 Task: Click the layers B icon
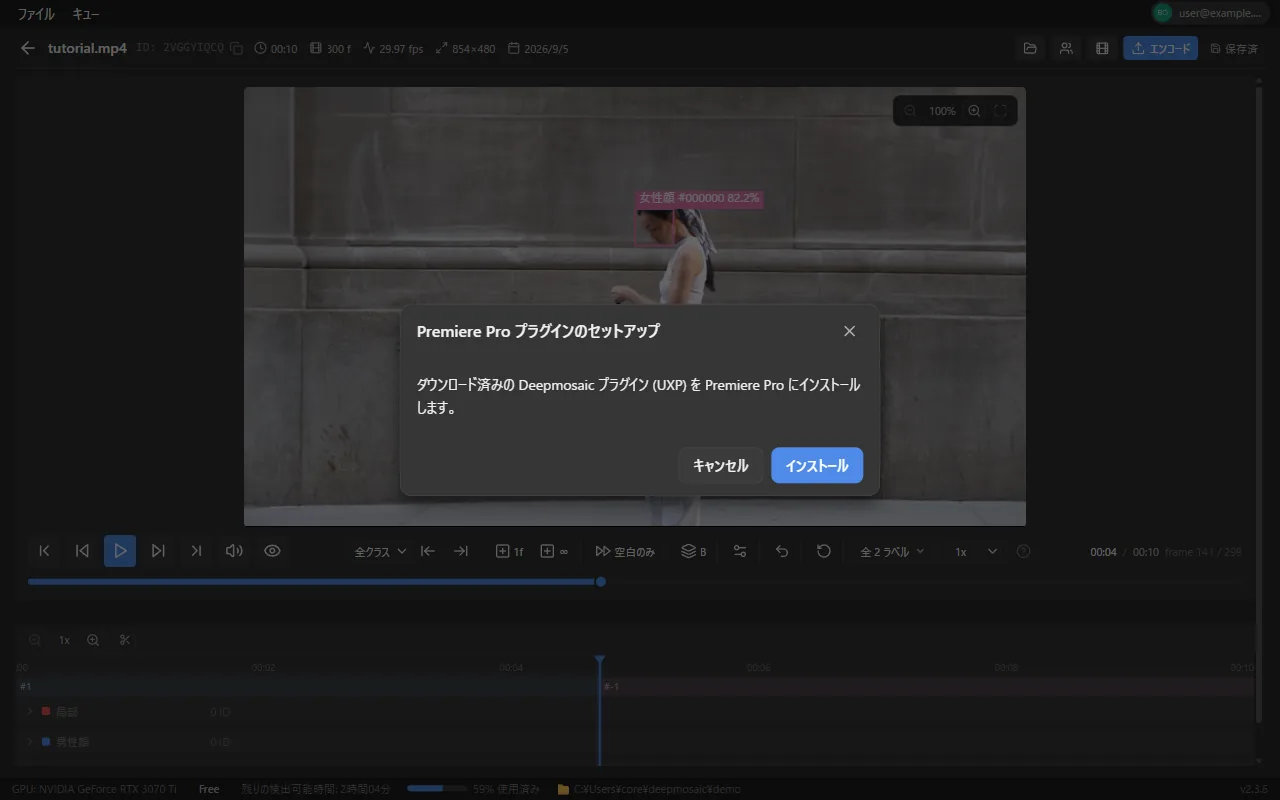pos(693,551)
